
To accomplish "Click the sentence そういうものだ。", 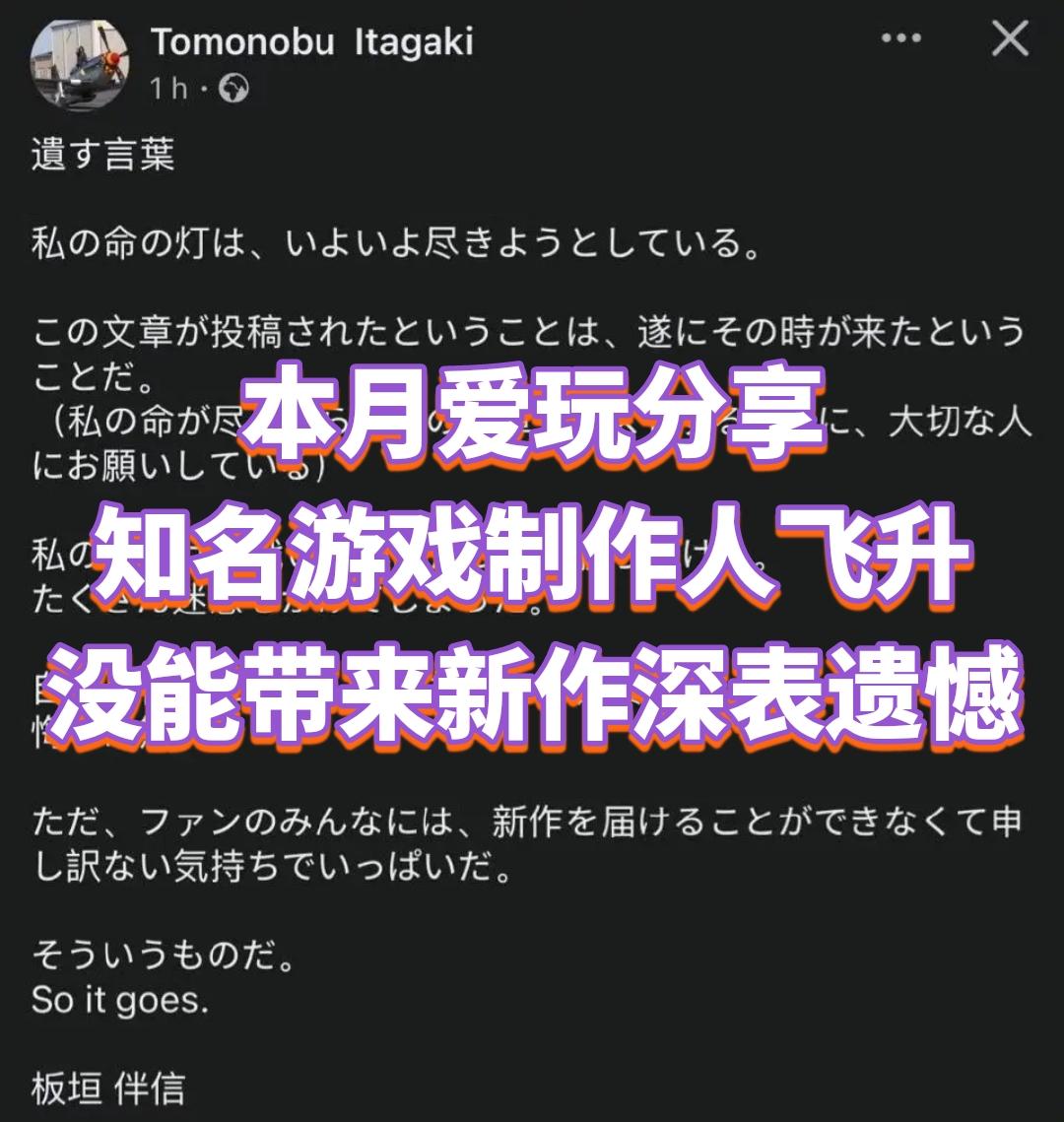I will tap(164, 956).
